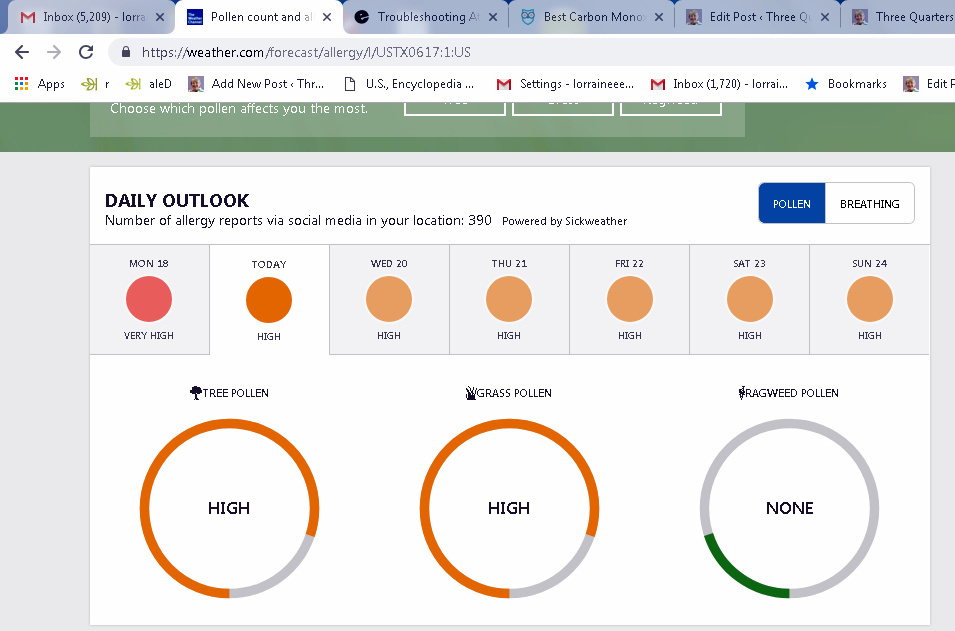
Task: Click the ragweed pollen icon
Action: click(x=743, y=393)
